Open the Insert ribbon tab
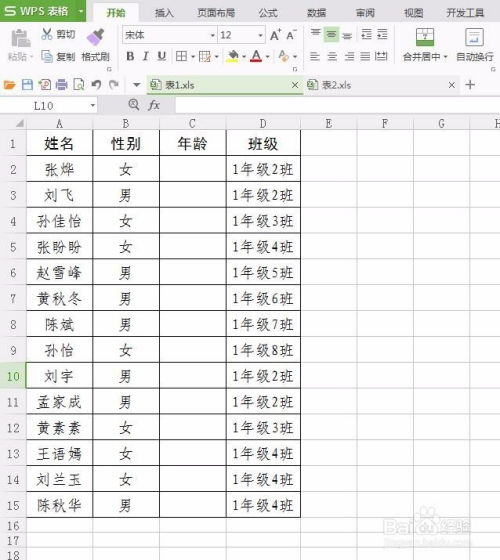The width and height of the screenshot is (500, 560). pos(164,13)
